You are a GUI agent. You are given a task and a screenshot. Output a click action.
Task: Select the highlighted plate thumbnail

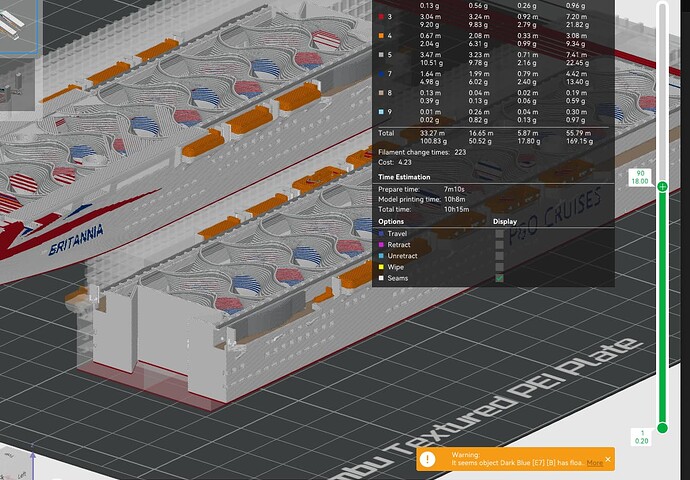click(19, 27)
